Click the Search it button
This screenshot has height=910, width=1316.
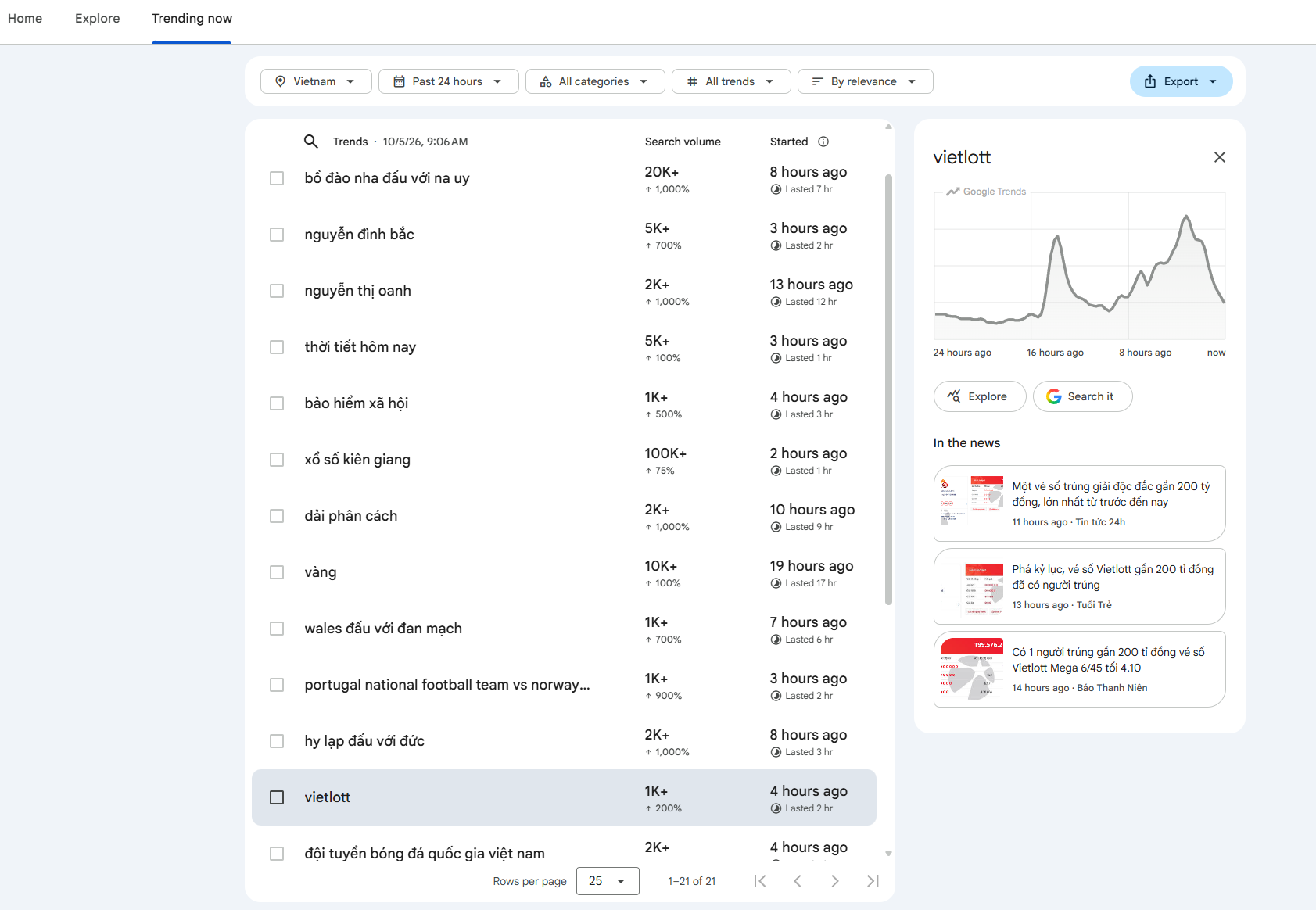tap(1083, 396)
